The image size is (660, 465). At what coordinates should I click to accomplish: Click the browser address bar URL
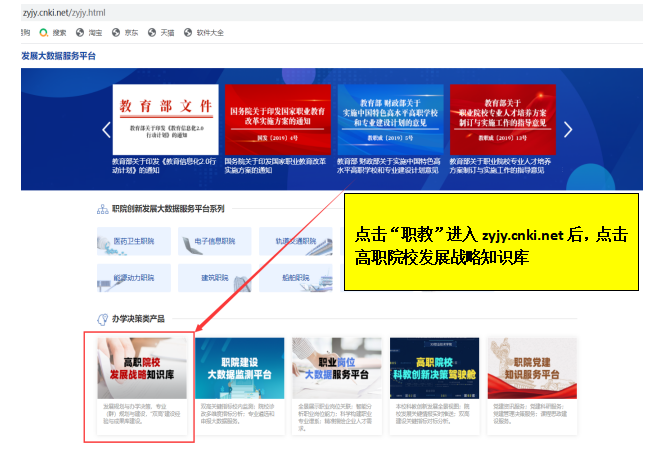coord(64,13)
